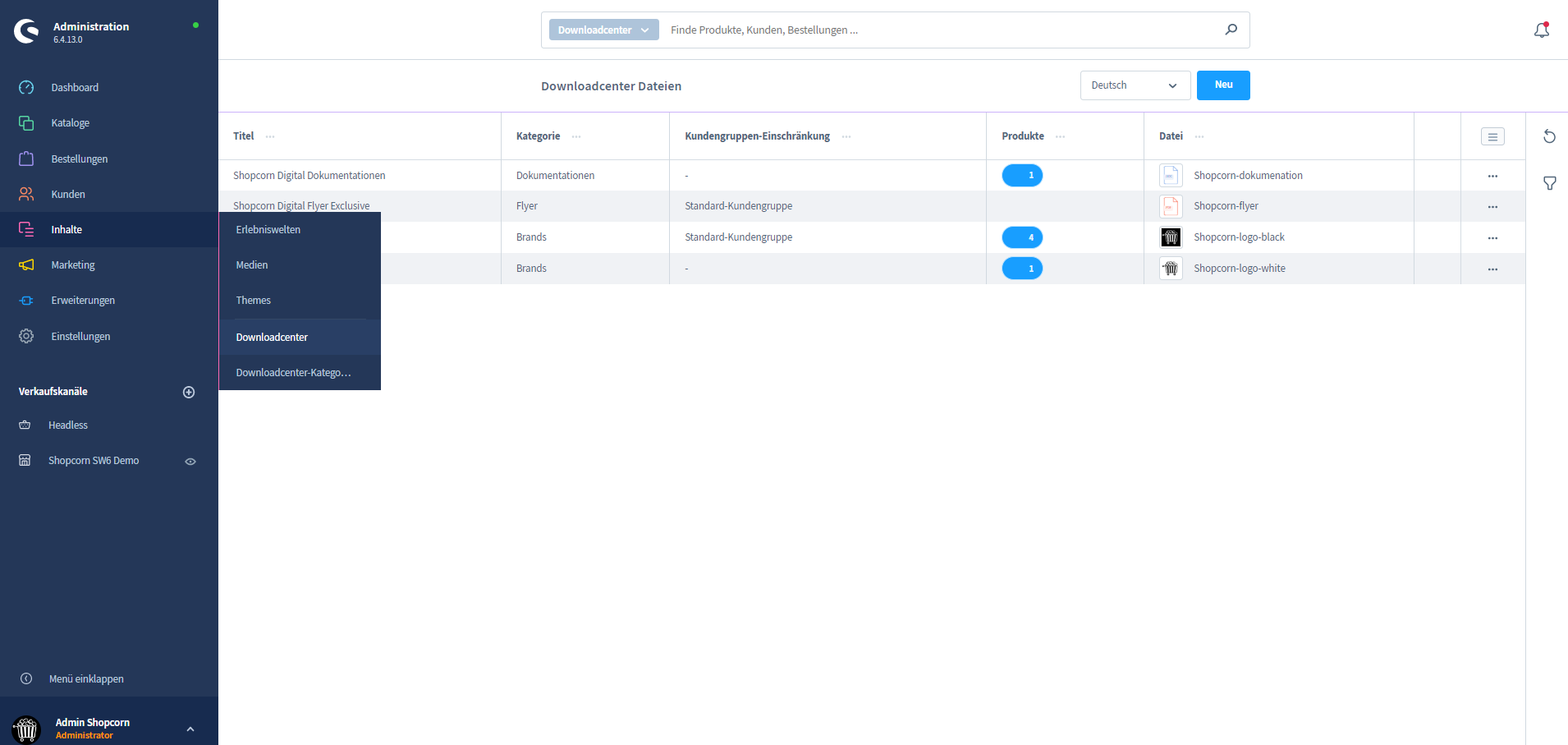Click products badge in Dokumentationen row
The height and width of the screenshot is (745, 1568).
point(1022,175)
